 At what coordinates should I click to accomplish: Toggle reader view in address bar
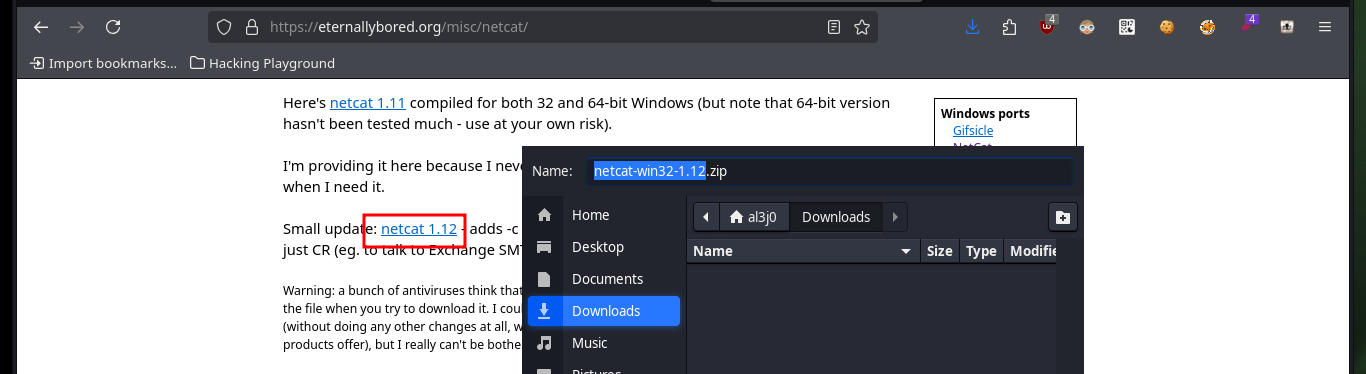tap(833, 27)
